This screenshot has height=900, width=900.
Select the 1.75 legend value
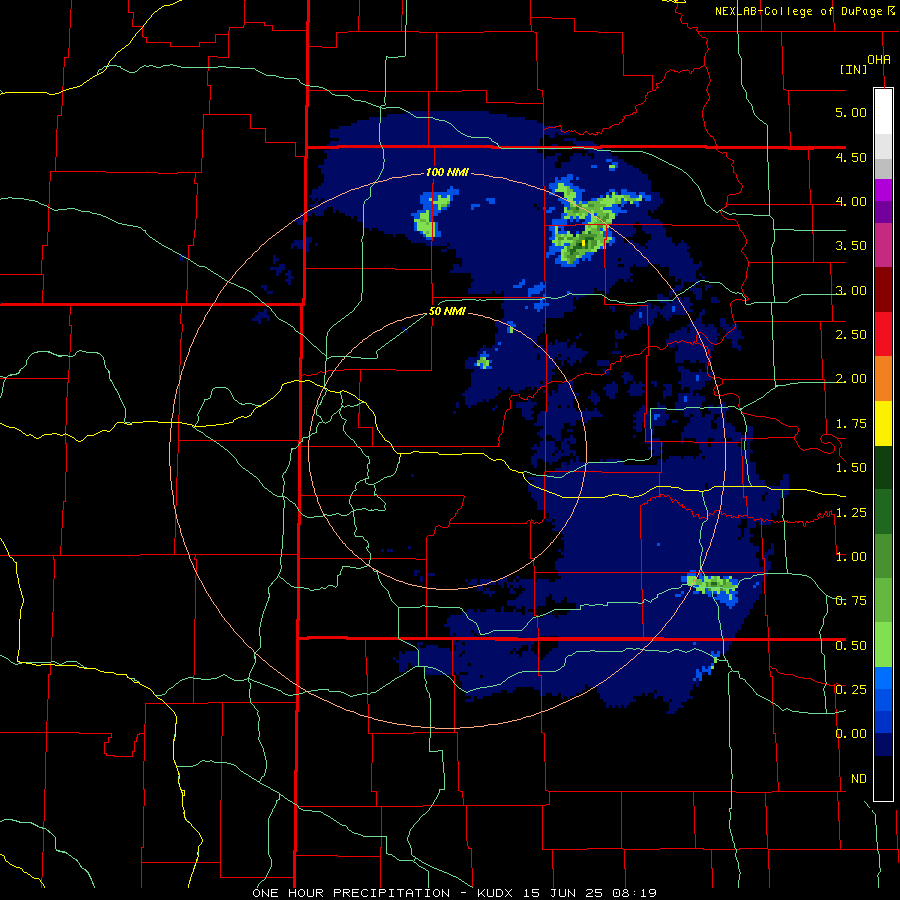(x=851, y=424)
